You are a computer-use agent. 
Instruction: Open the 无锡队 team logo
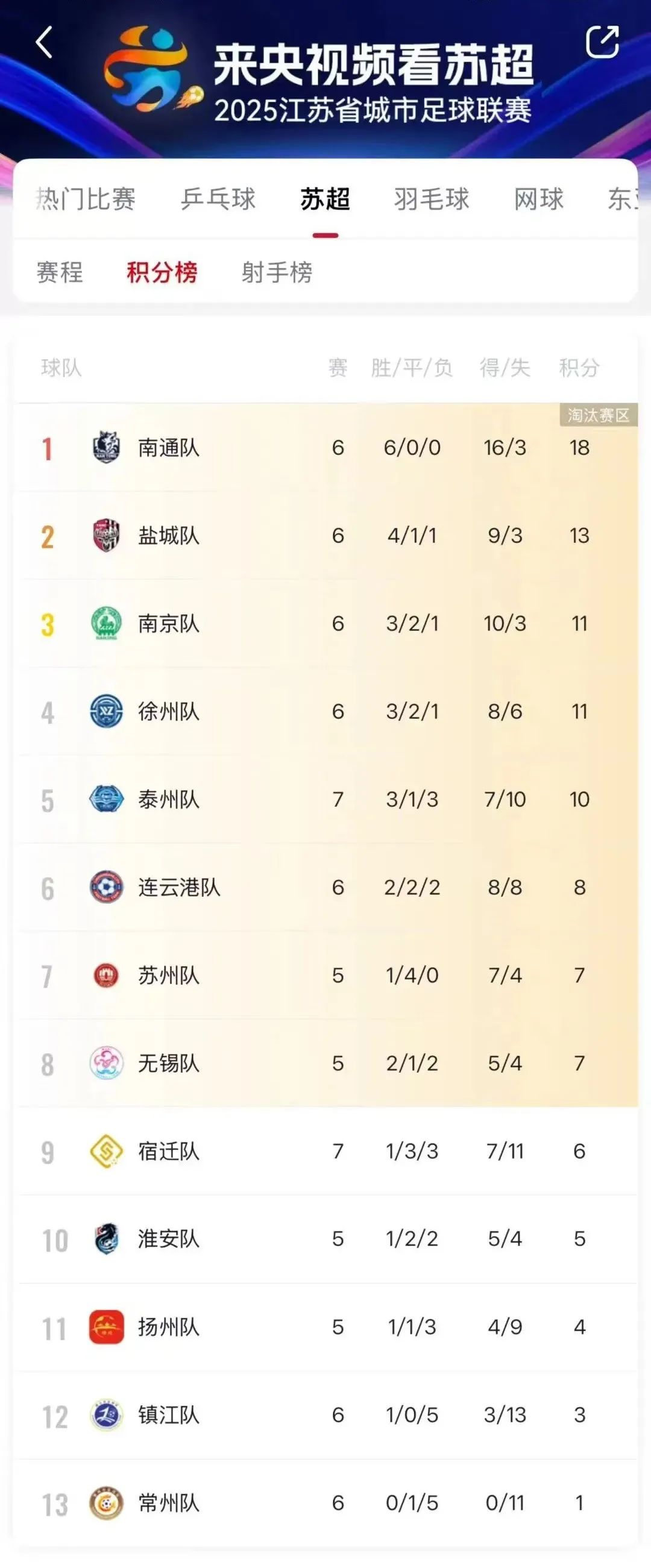(107, 1063)
